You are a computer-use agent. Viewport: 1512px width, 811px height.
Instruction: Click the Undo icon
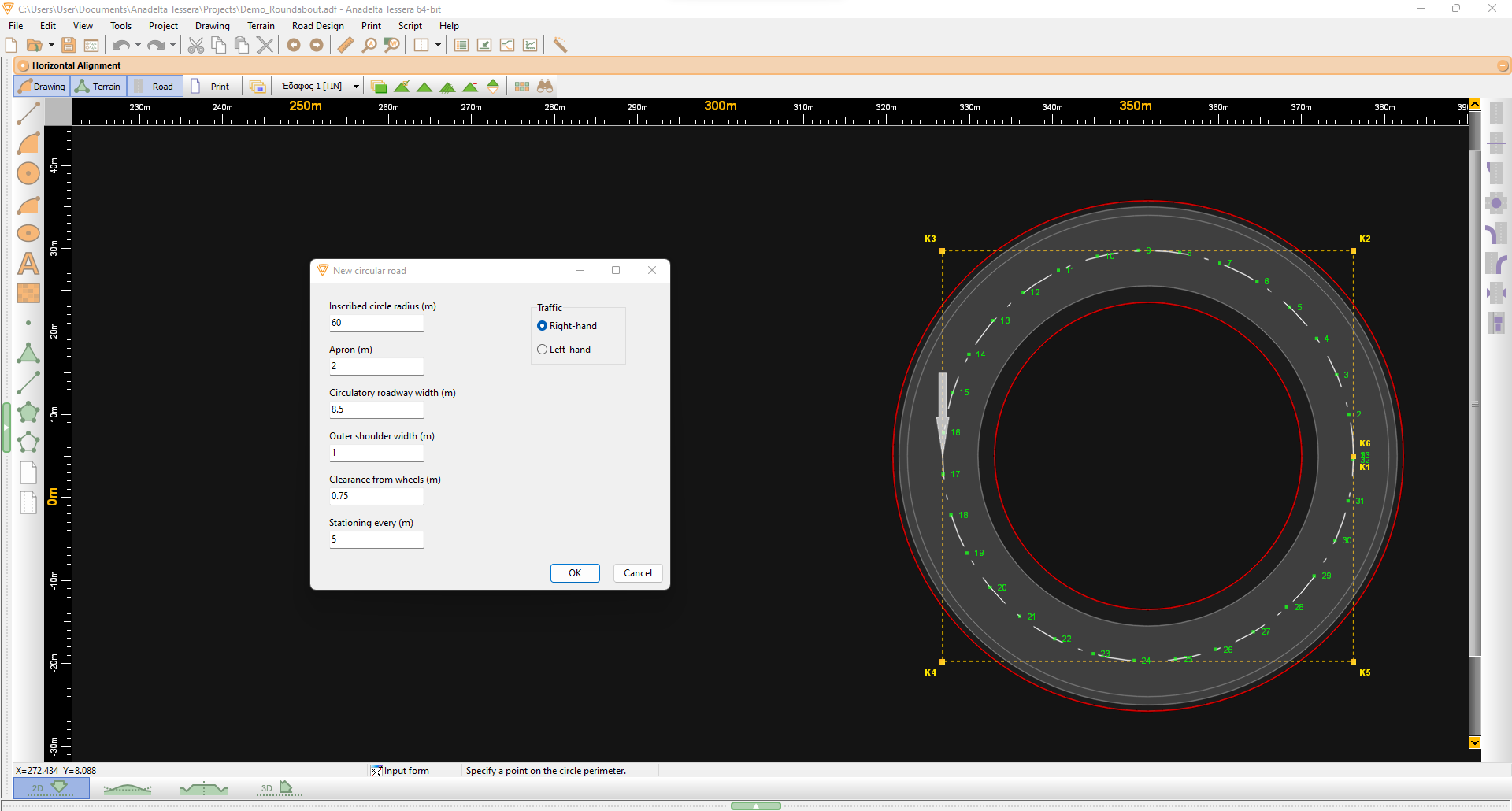click(x=120, y=45)
